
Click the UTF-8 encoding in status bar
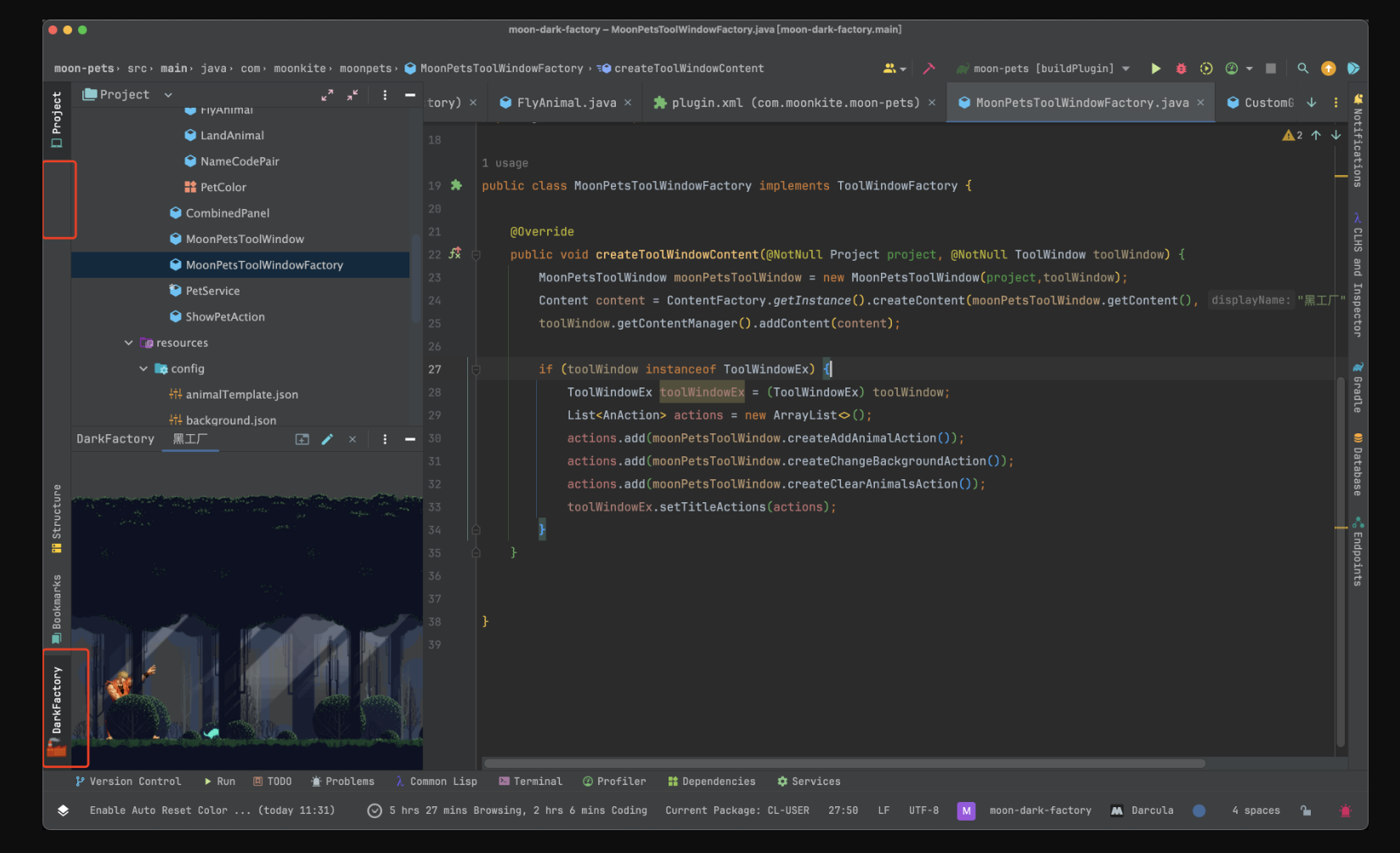pyautogui.click(x=923, y=811)
